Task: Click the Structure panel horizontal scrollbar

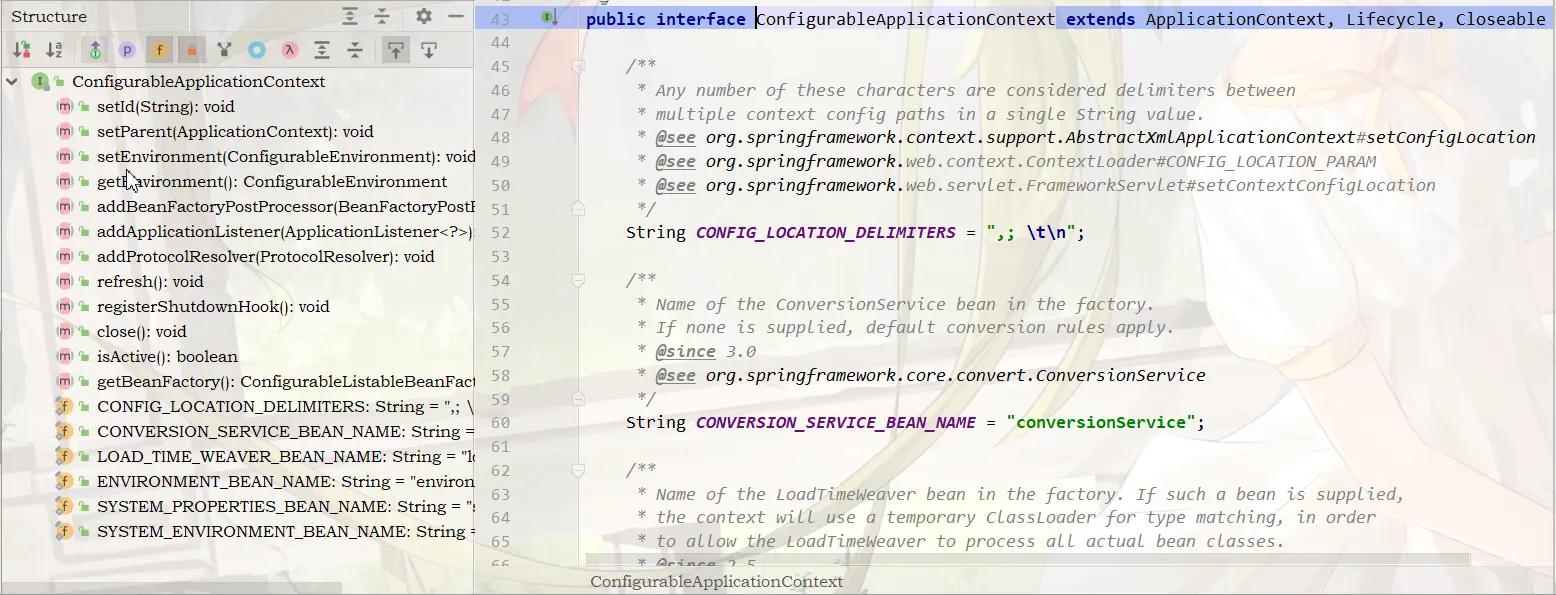Action: point(171,589)
